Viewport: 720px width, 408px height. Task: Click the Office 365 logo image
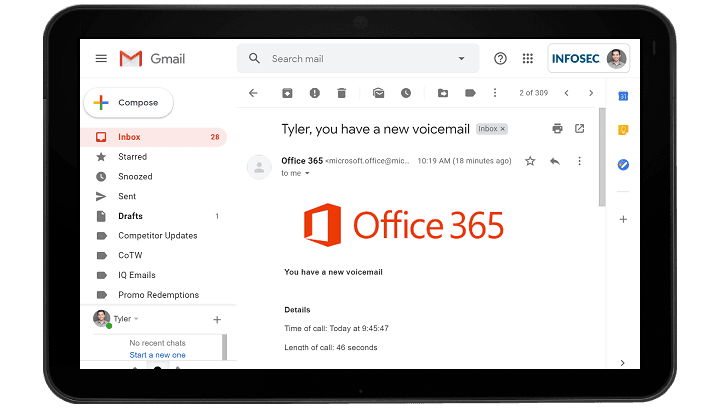(404, 225)
